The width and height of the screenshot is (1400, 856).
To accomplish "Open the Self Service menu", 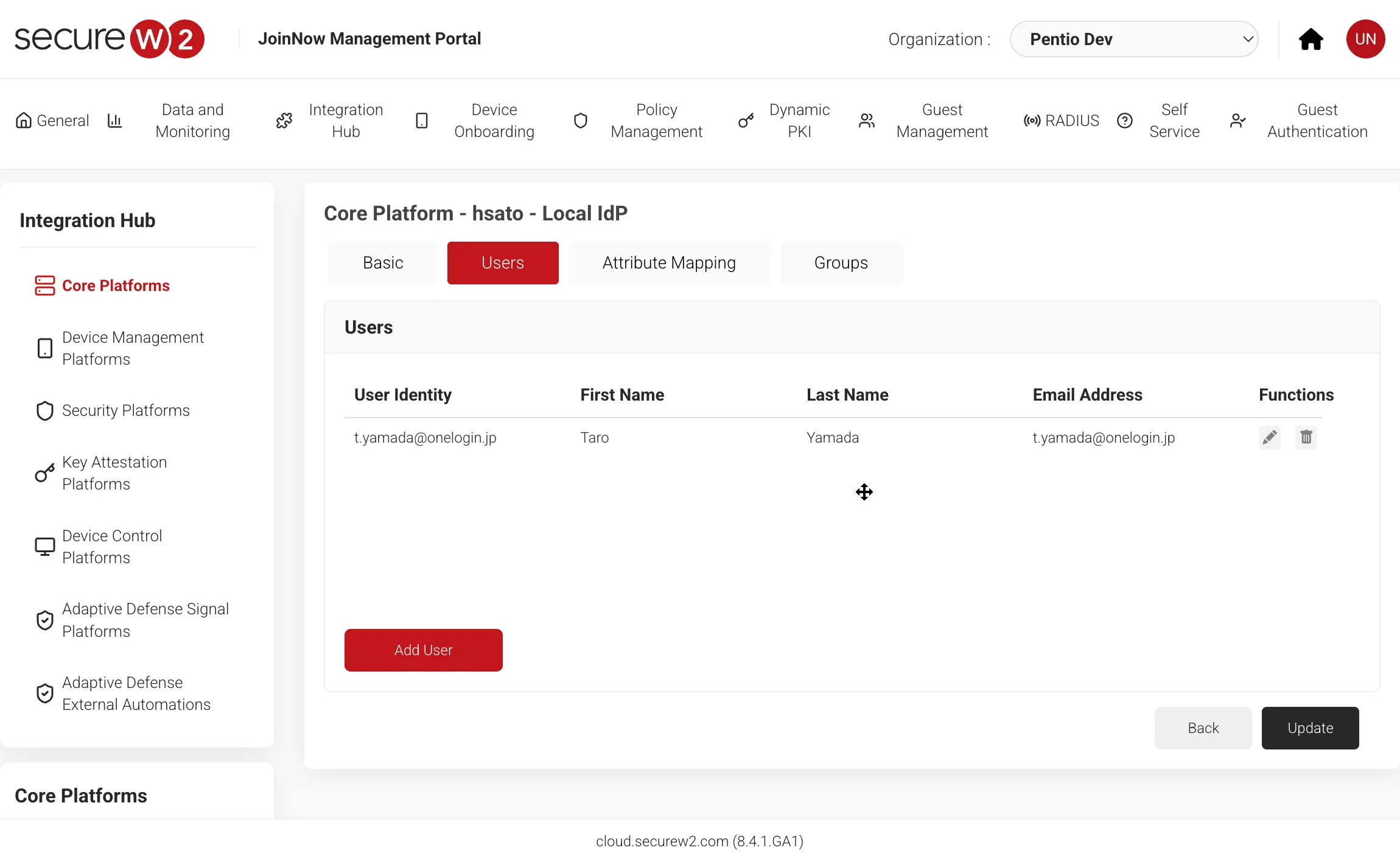I will (x=1174, y=121).
